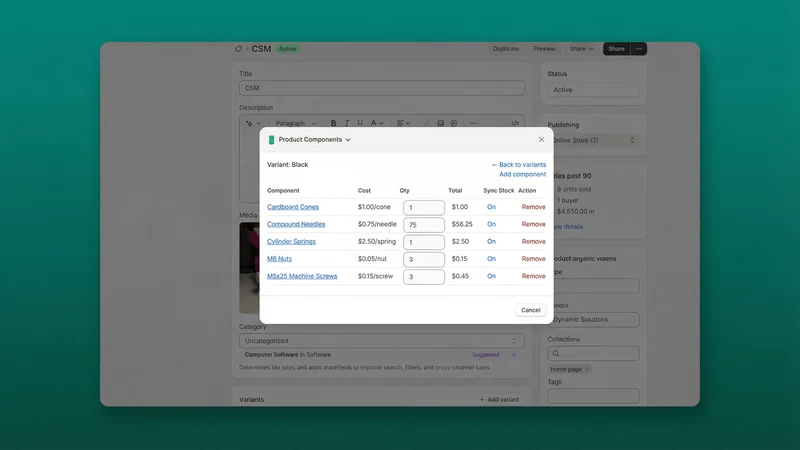Screen dimensions: 800x450
Task: Toggle italic in the description editor
Action: click(347, 123)
